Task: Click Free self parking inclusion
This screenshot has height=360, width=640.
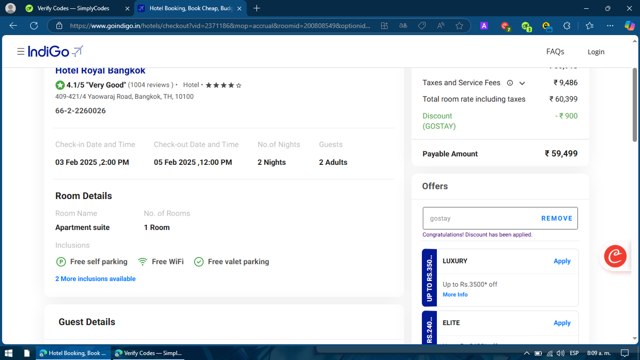Action: (91, 262)
